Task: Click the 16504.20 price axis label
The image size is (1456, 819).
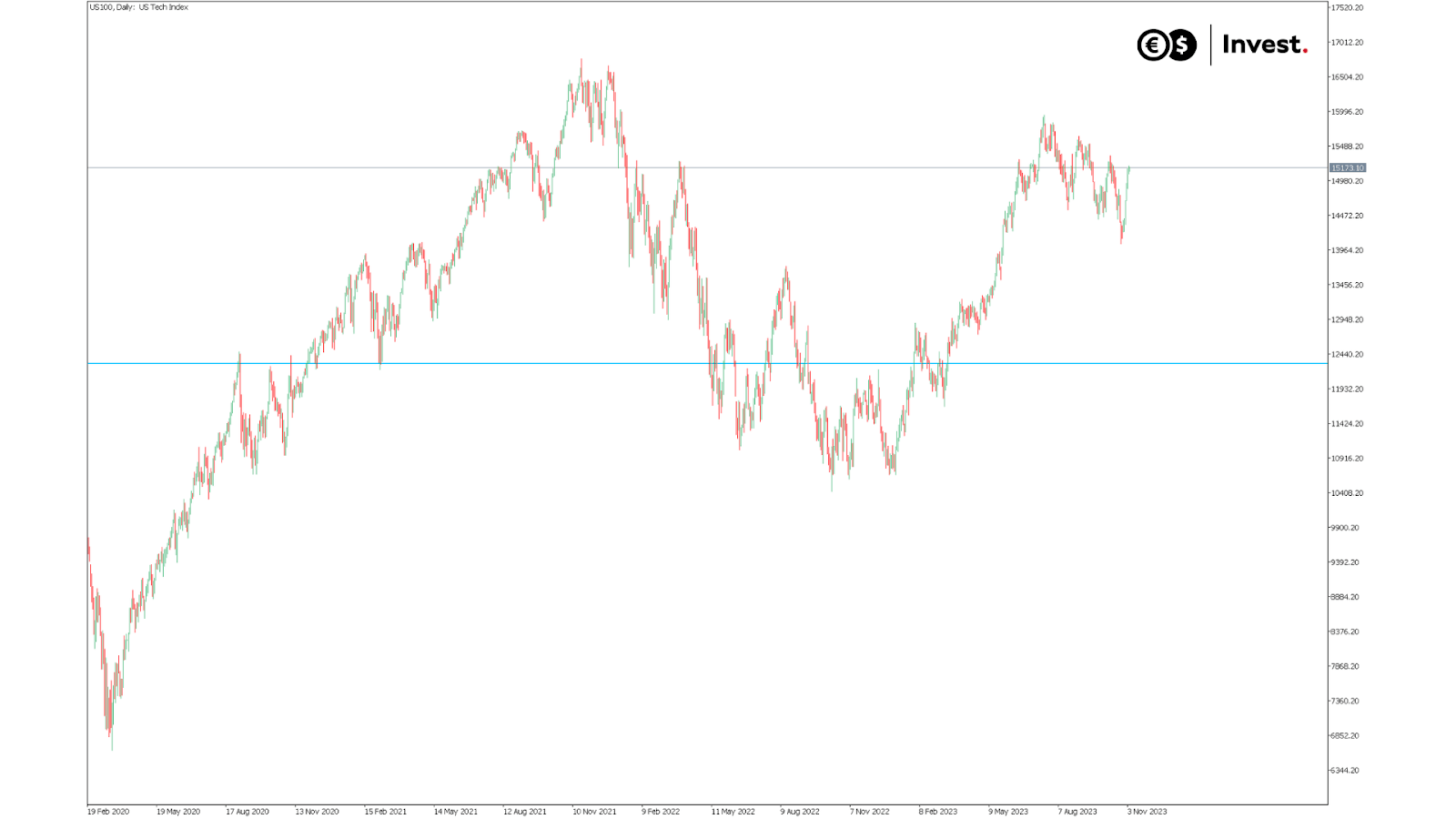Action: click(x=1347, y=77)
